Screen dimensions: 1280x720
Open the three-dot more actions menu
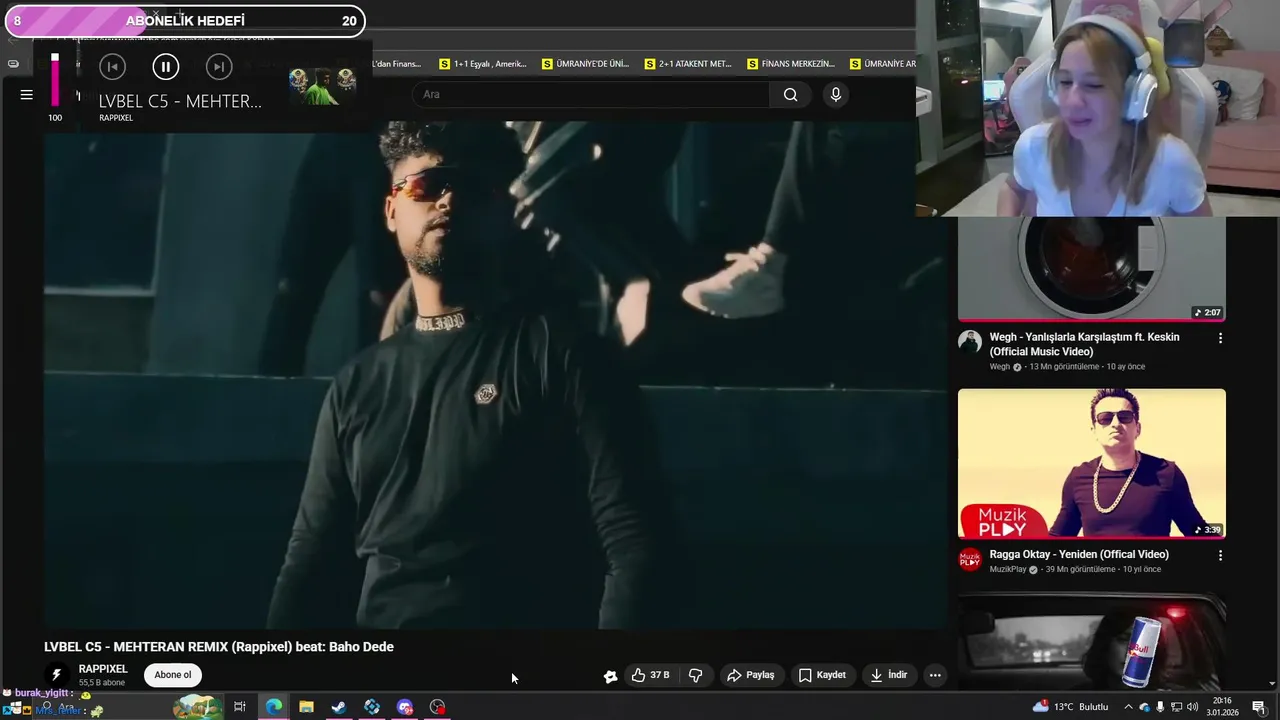click(x=935, y=675)
